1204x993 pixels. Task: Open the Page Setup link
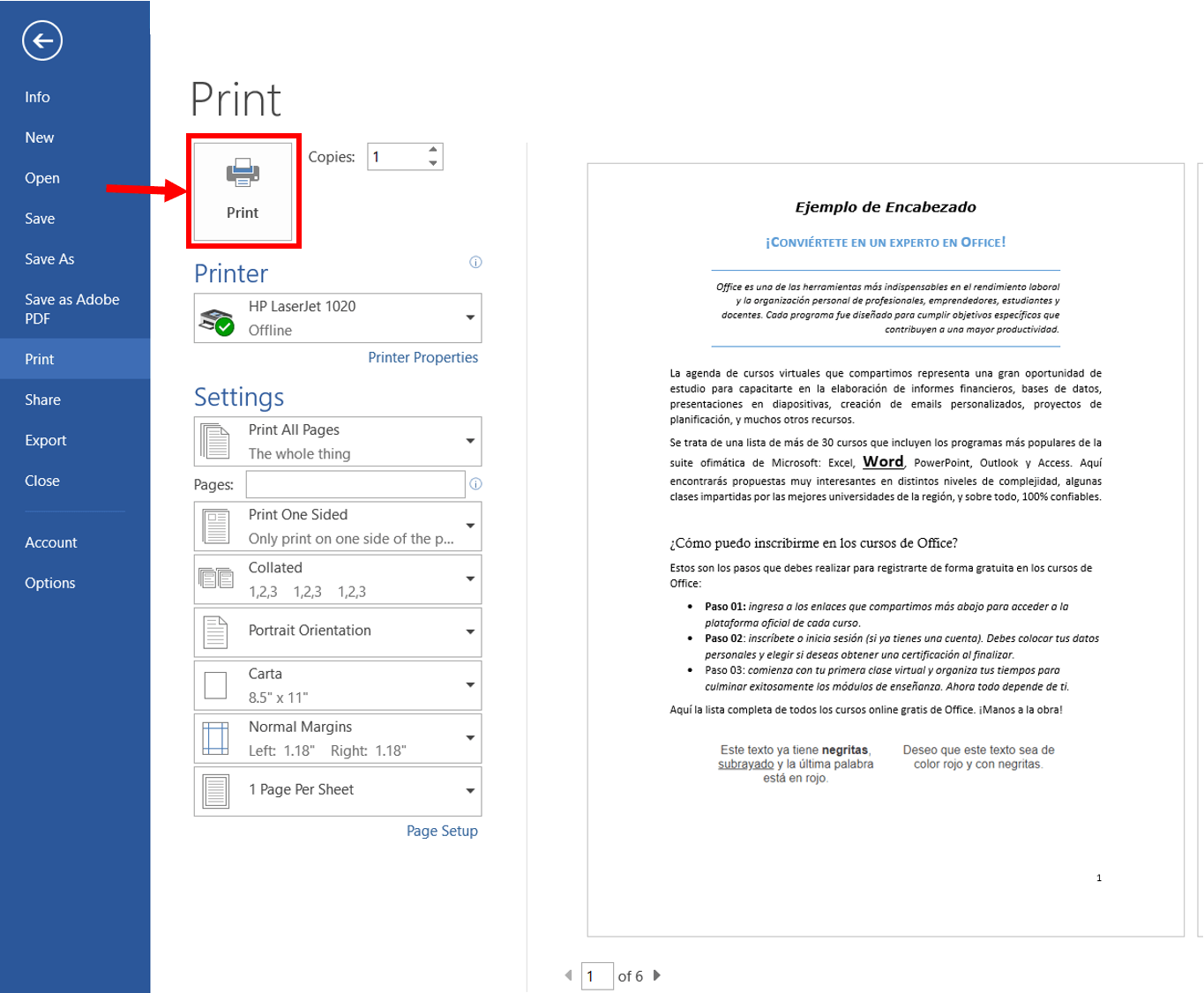coord(442,831)
